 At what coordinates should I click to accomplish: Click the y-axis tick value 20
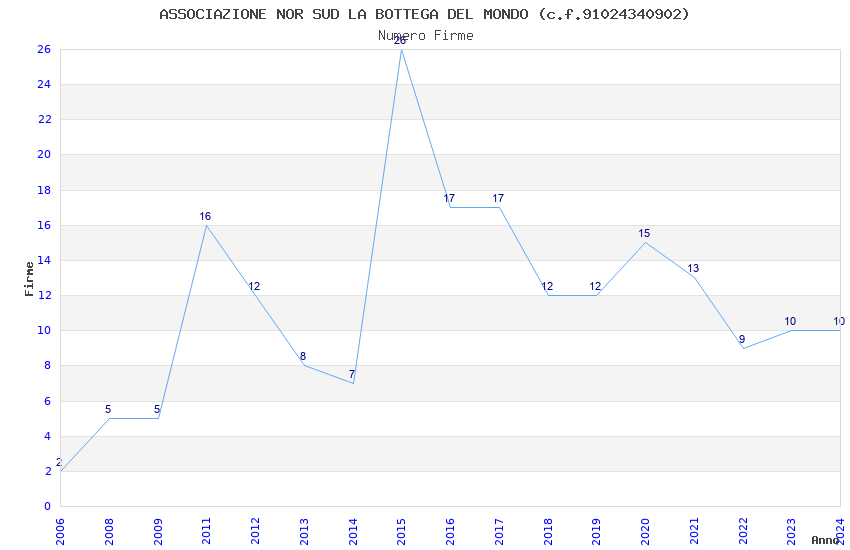click(x=44, y=154)
